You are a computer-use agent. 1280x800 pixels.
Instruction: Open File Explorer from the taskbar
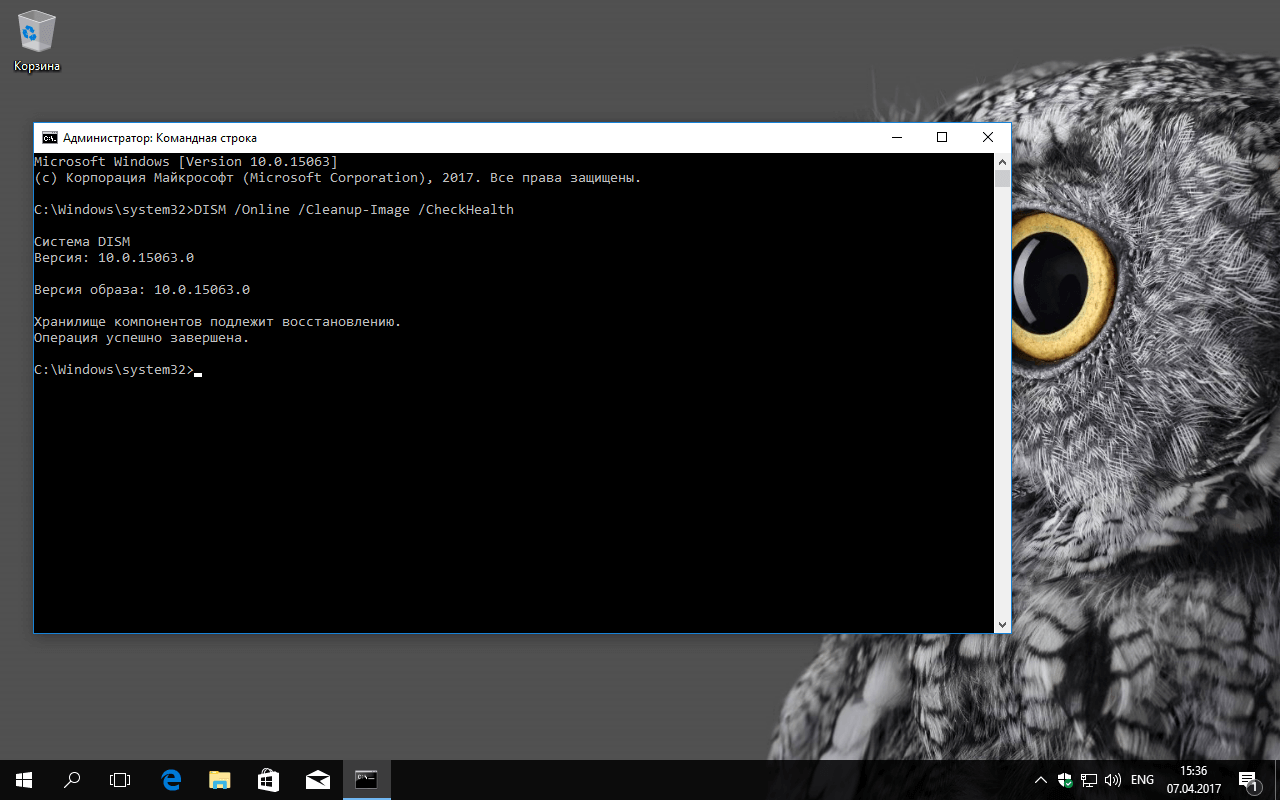(220, 779)
